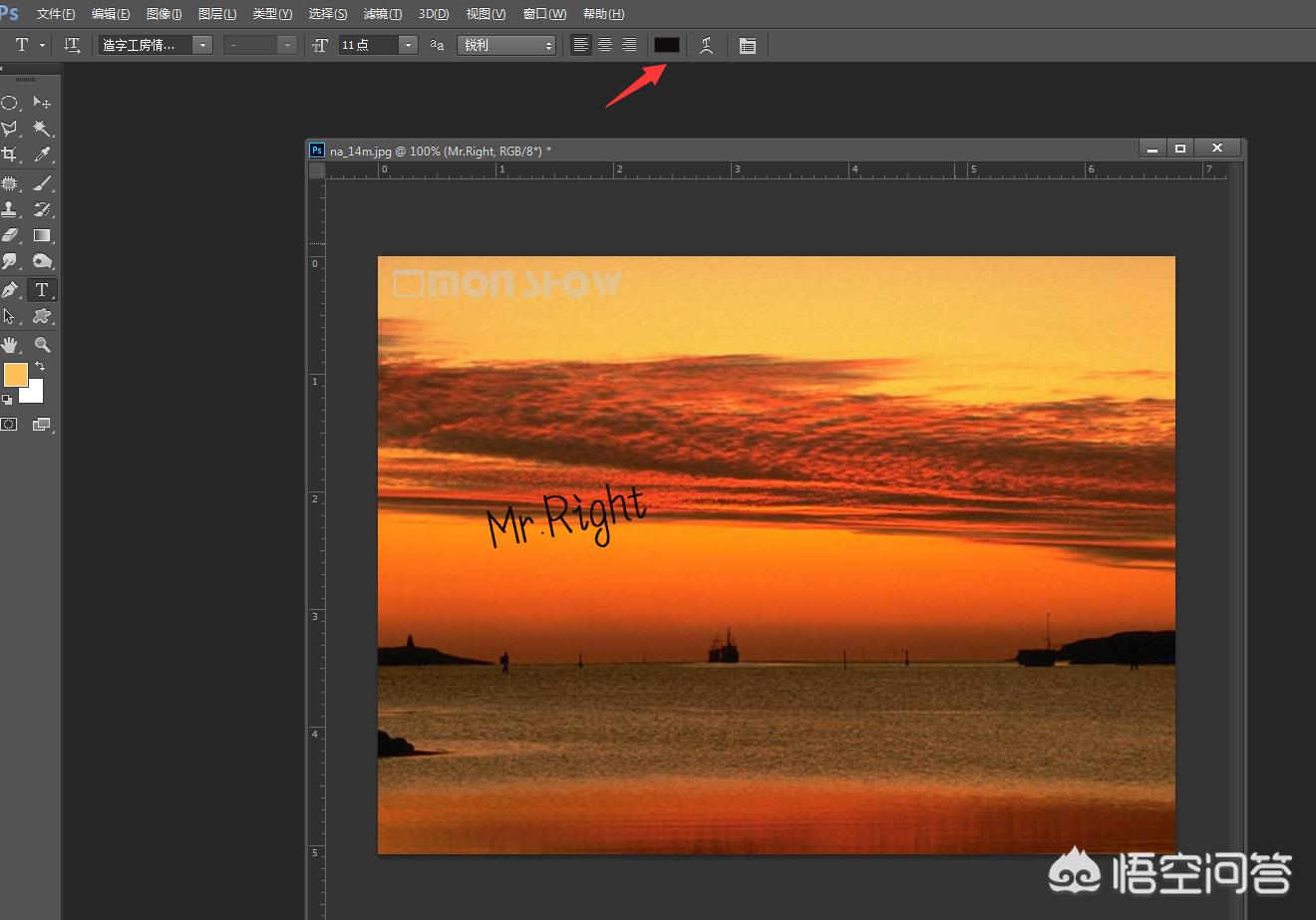Open the anti-aliasing dropdown set to 锐利
Screen dimensions: 1316x920
coord(506,45)
